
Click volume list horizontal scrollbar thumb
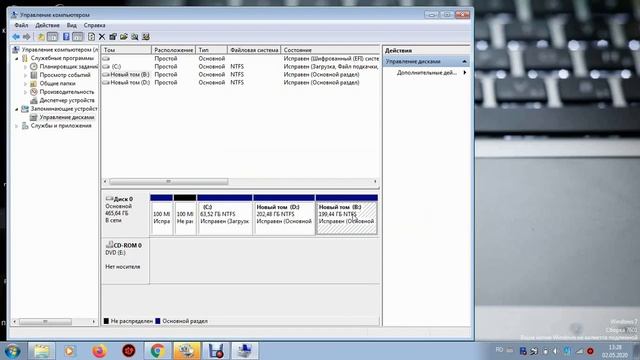click(169, 182)
